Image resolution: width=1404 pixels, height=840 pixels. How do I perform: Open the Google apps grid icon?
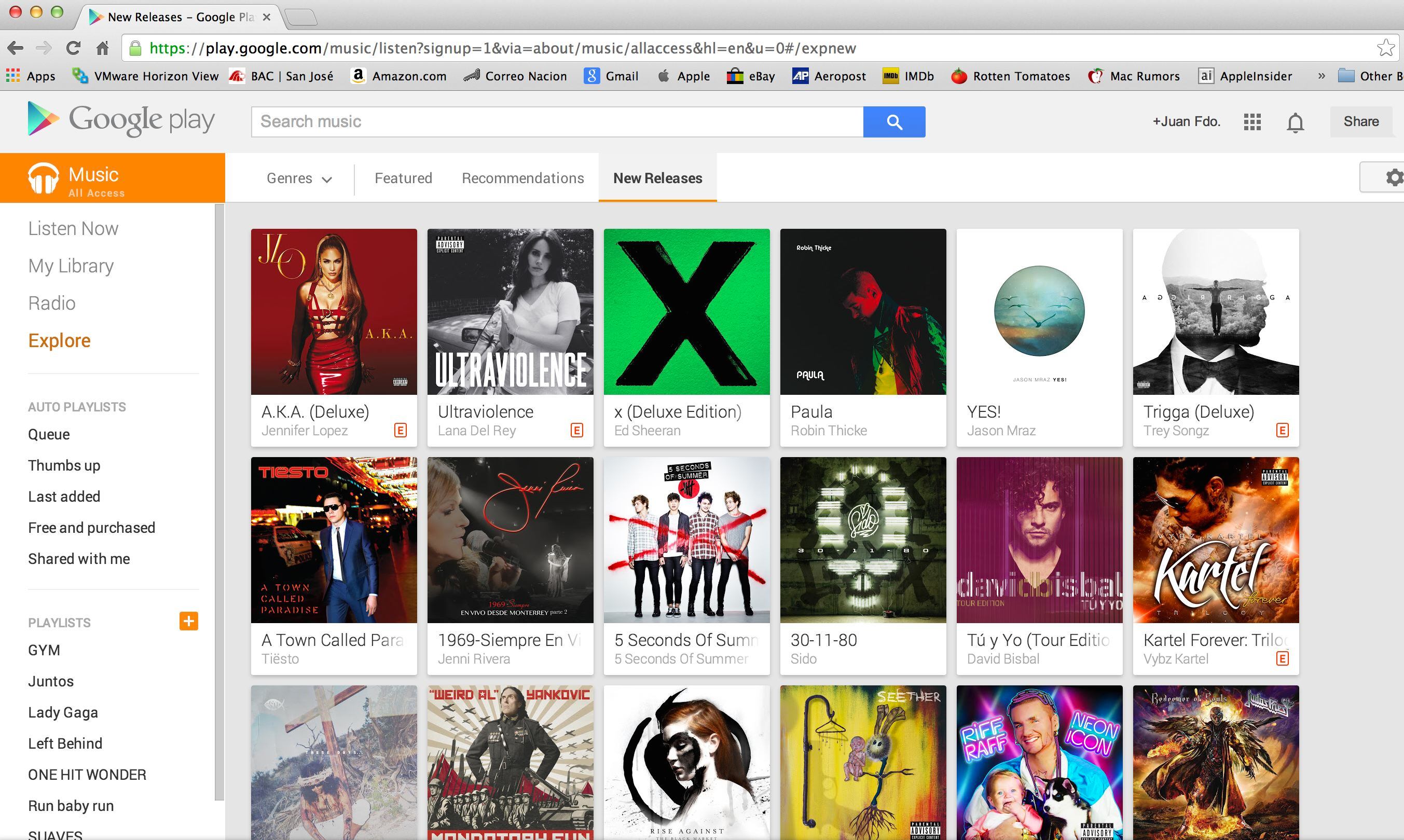pos(1252,122)
